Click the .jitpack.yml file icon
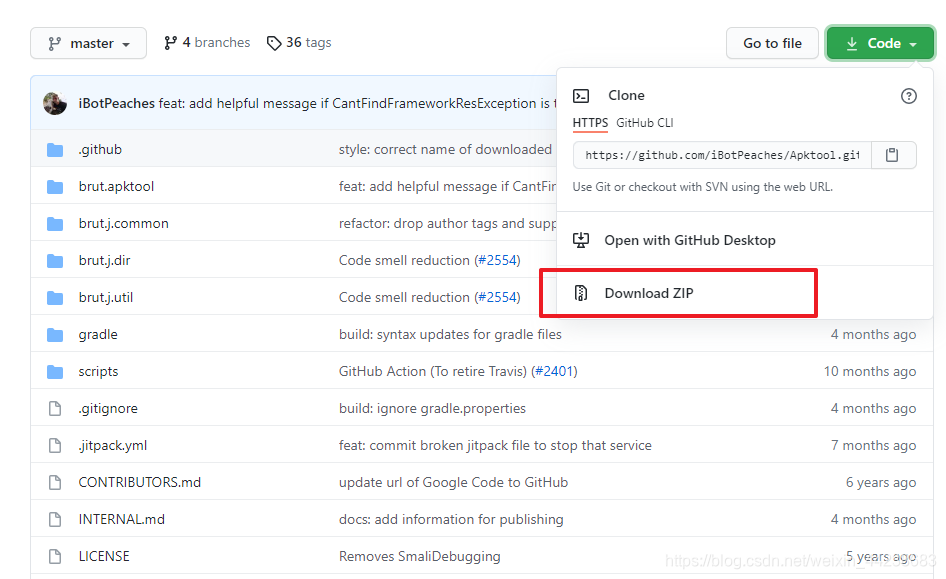 pyautogui.click(x=55, y=446)
